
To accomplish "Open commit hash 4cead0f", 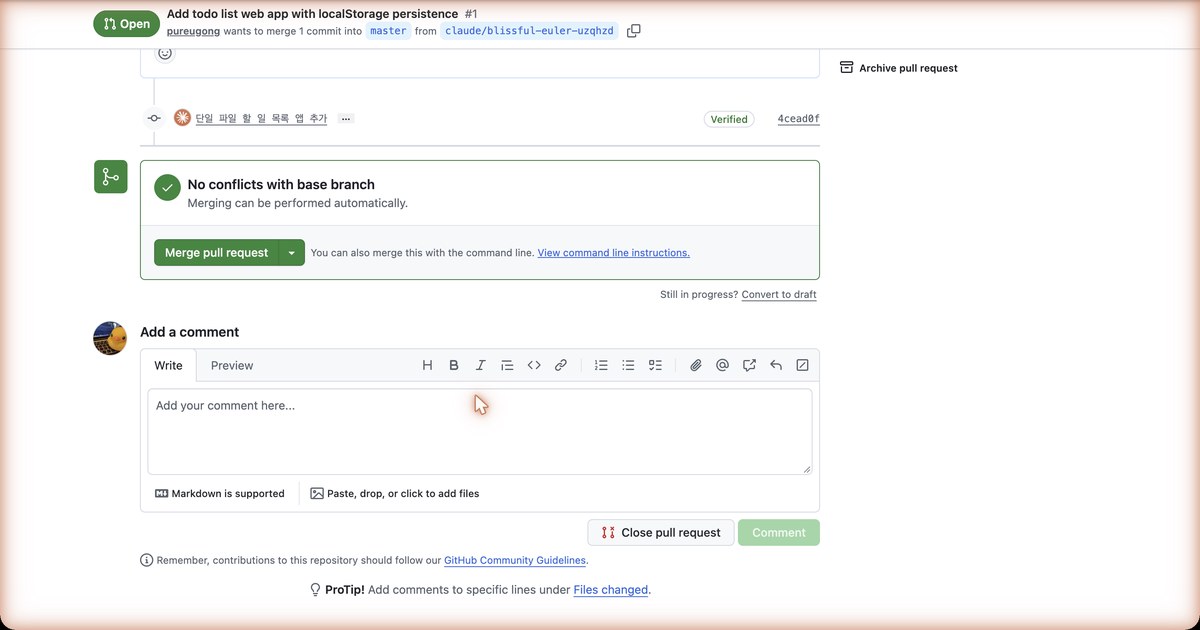I will pos(798,119).
